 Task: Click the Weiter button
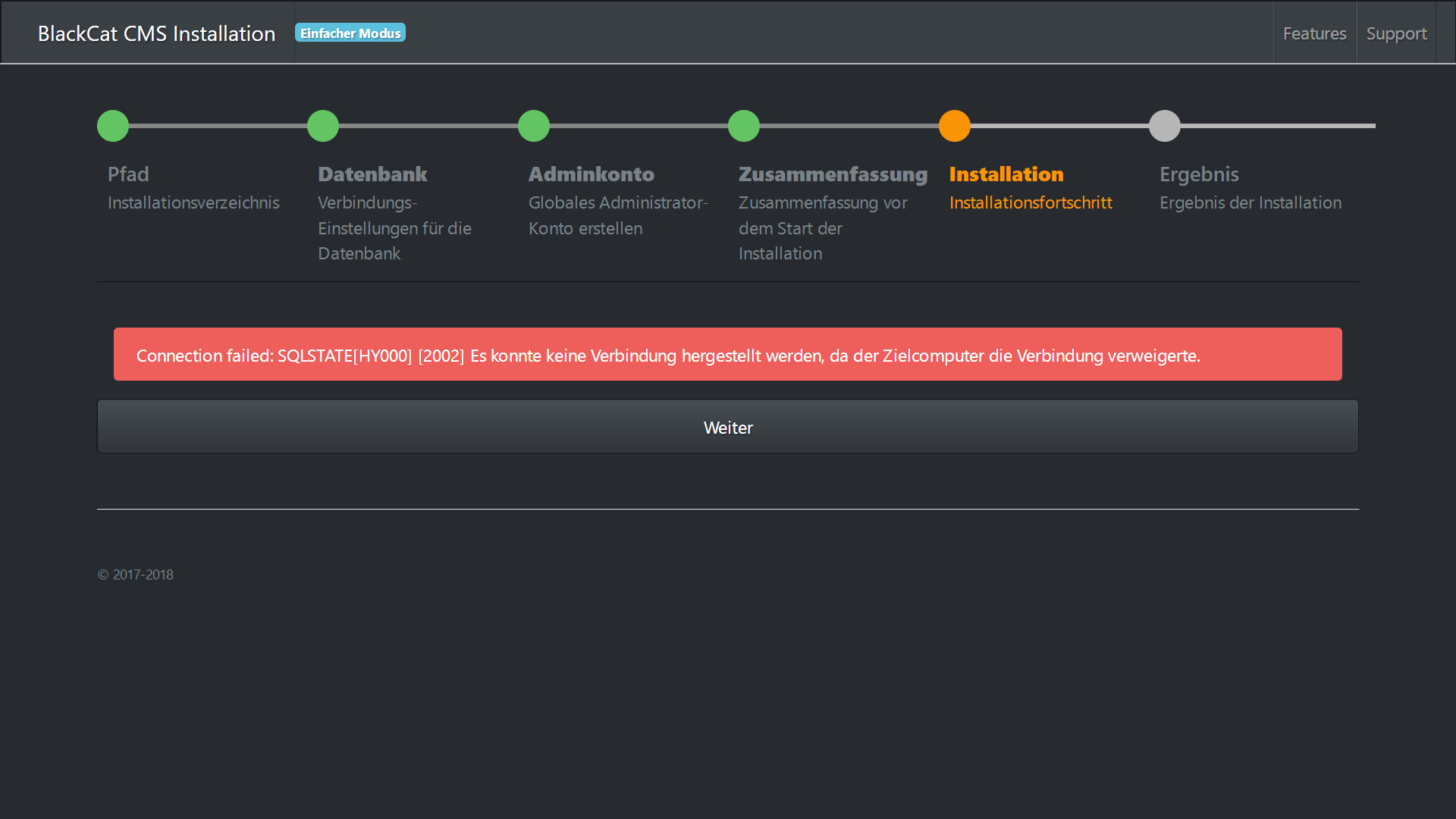728,427
